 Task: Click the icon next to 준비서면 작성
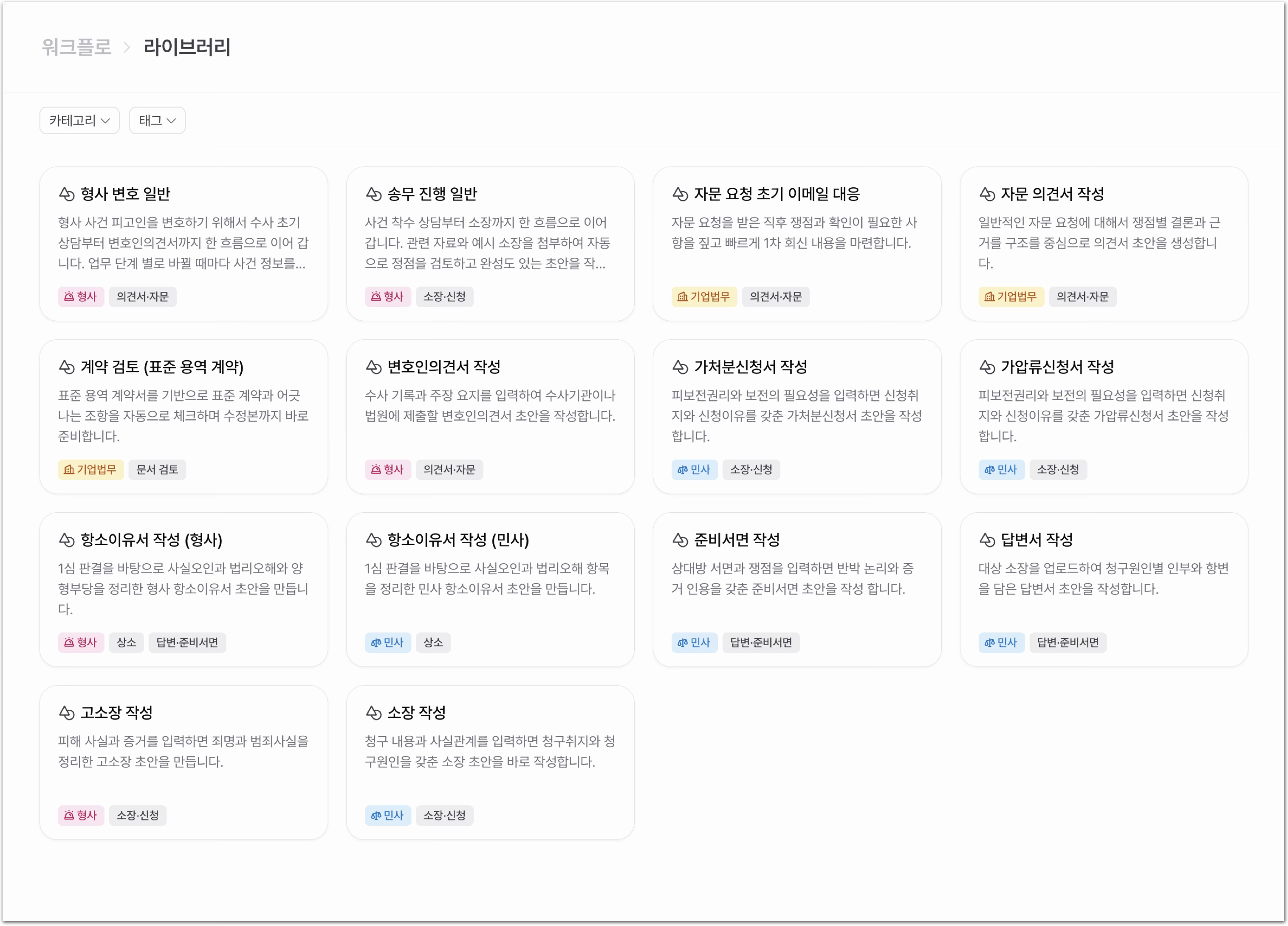pos(680,540)
